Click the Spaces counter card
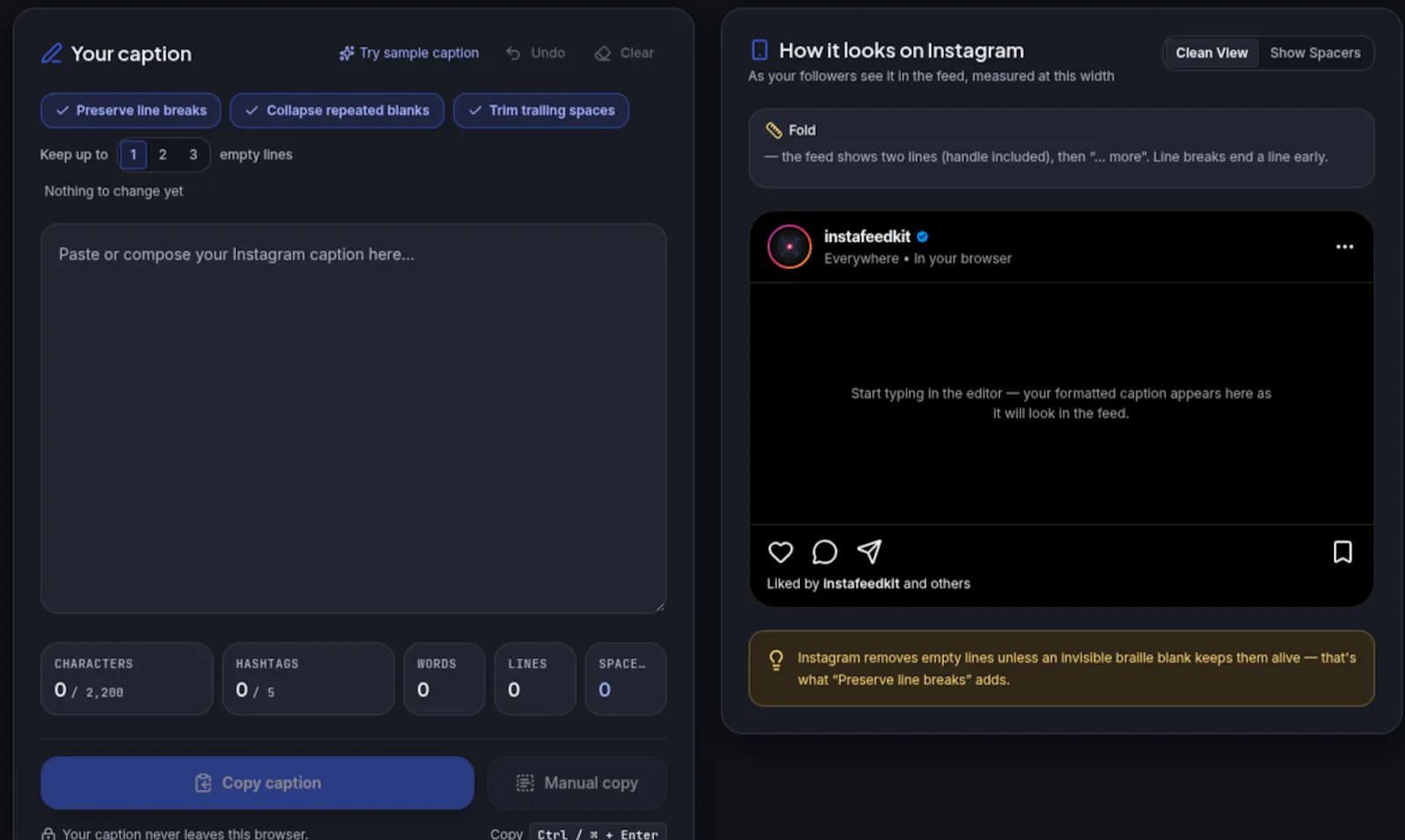Screen dimensions: 1405x840 point(626,678)
